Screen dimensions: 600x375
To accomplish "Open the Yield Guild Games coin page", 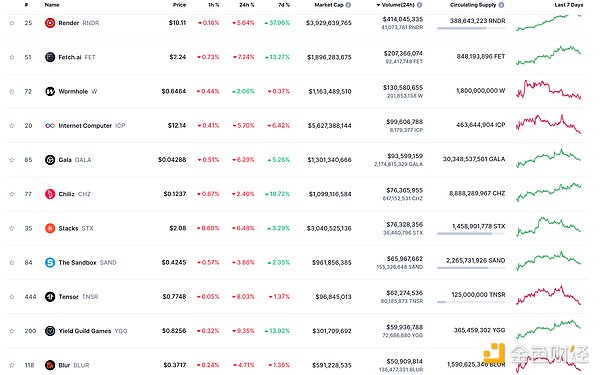I will click(x=85, y=331).
